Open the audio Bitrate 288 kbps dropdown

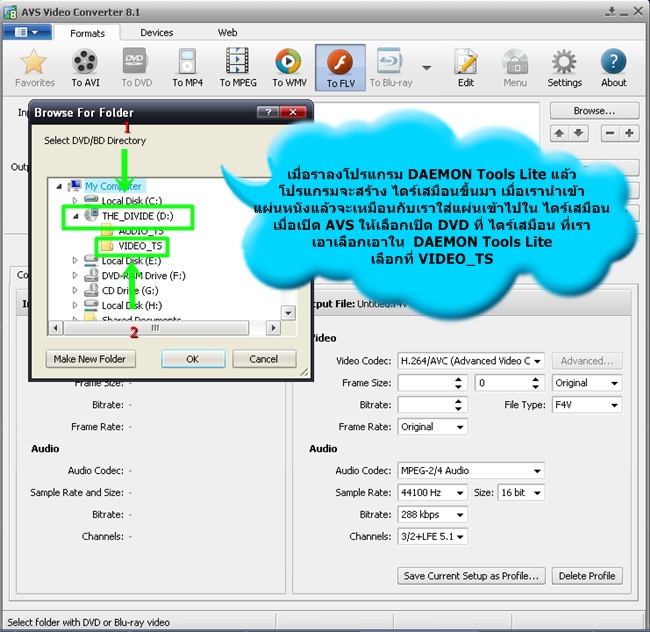432,515
